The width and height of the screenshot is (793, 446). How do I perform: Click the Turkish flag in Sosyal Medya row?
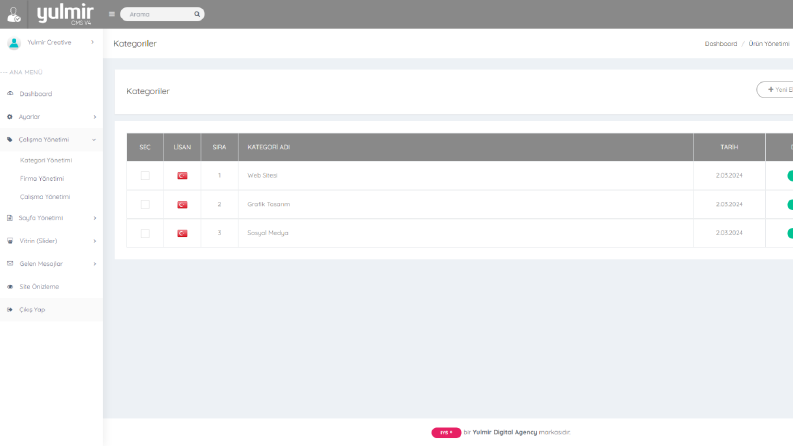coord(182,233)
